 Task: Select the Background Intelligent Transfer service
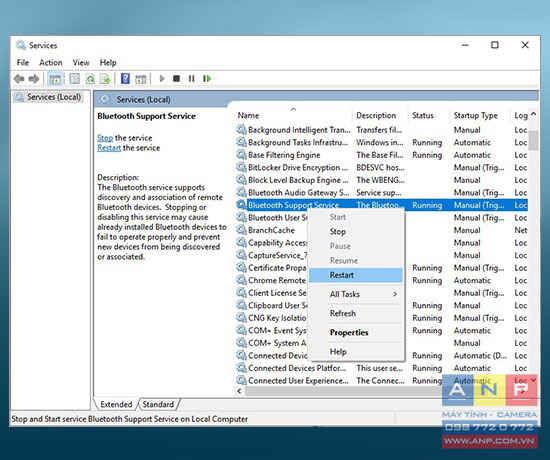[382, 129]
